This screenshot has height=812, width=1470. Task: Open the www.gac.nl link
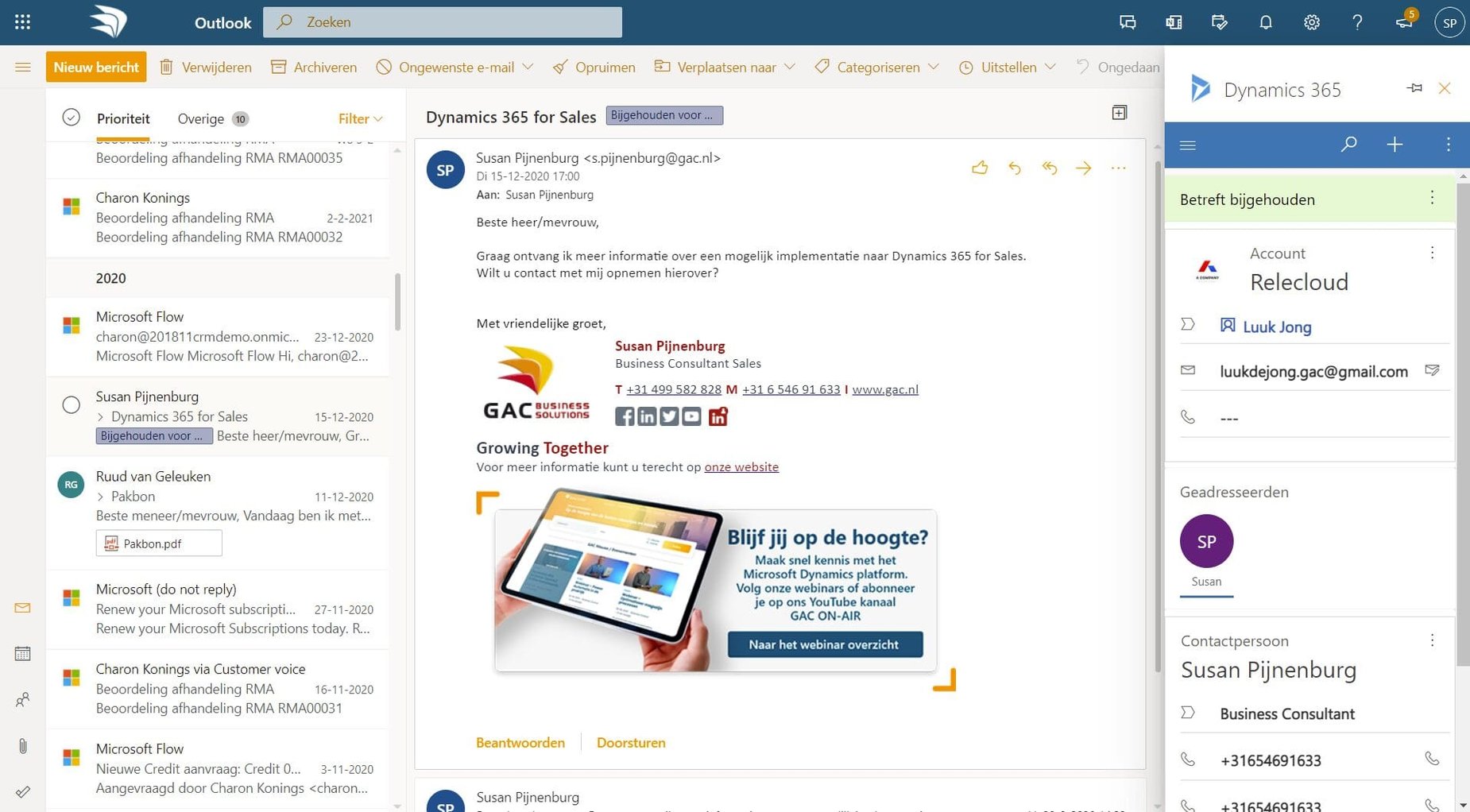click(885, 389)
